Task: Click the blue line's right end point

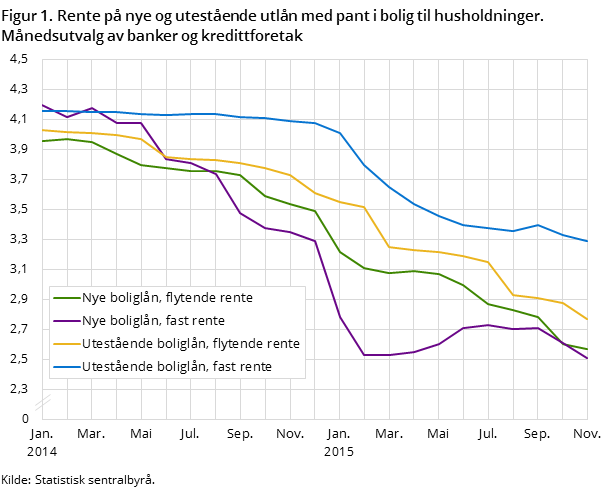Action: (587, 242)
